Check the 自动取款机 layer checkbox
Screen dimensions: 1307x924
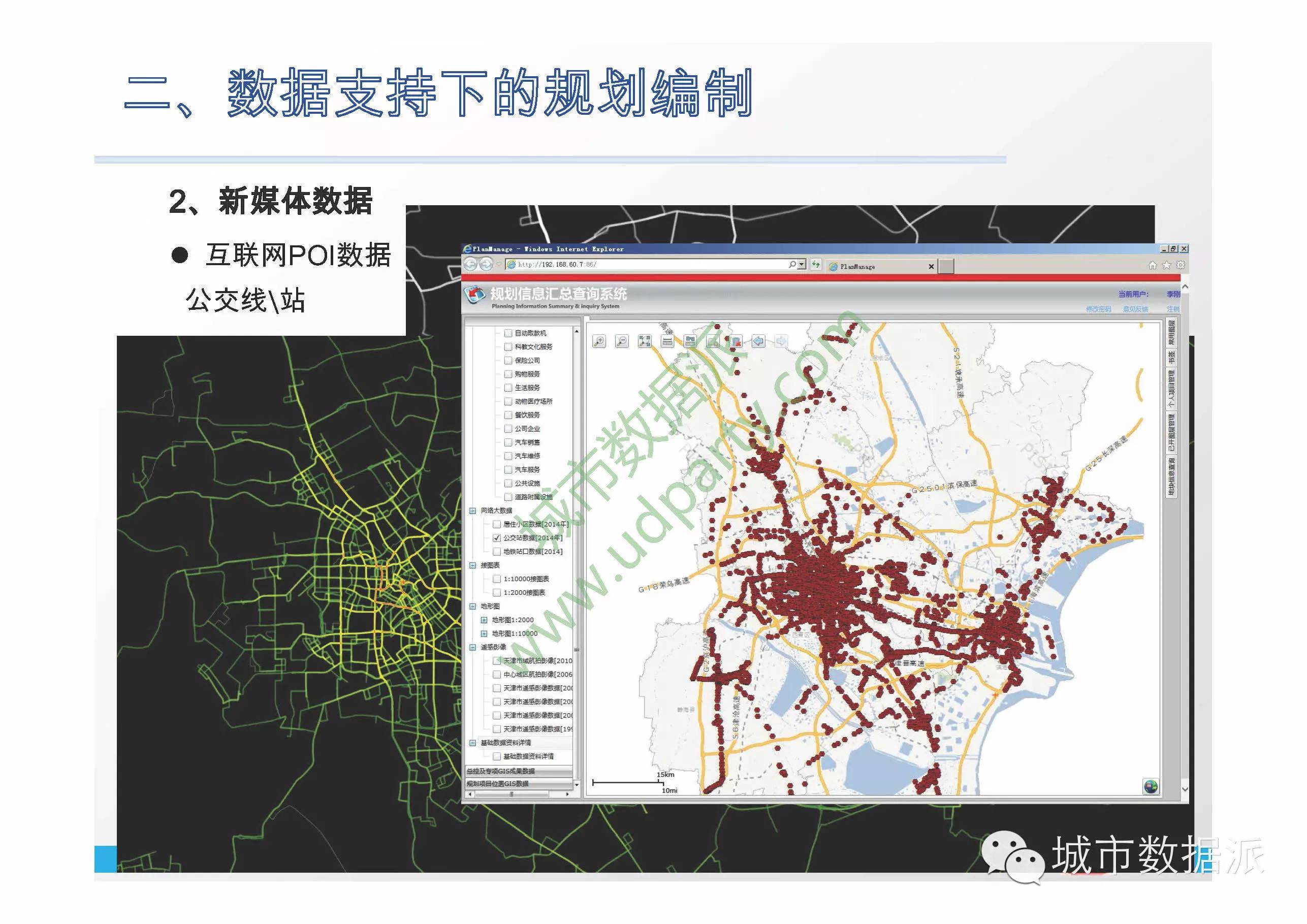tap(508, 333)
